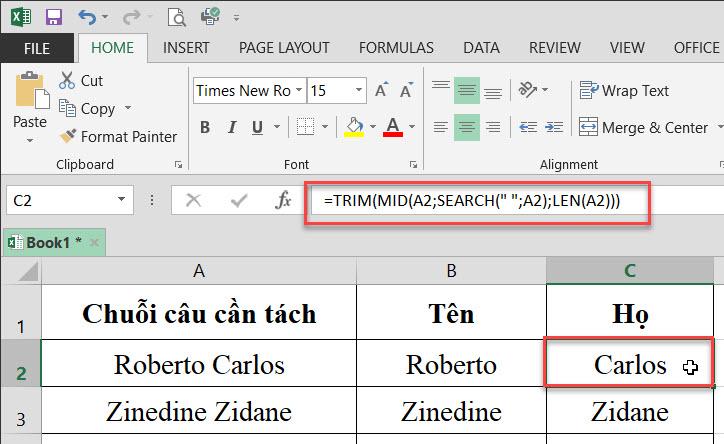The width and height of the screenshot is (724, 444).
Task: Click the Save icon in quick access toolbar
Action: 54,18
